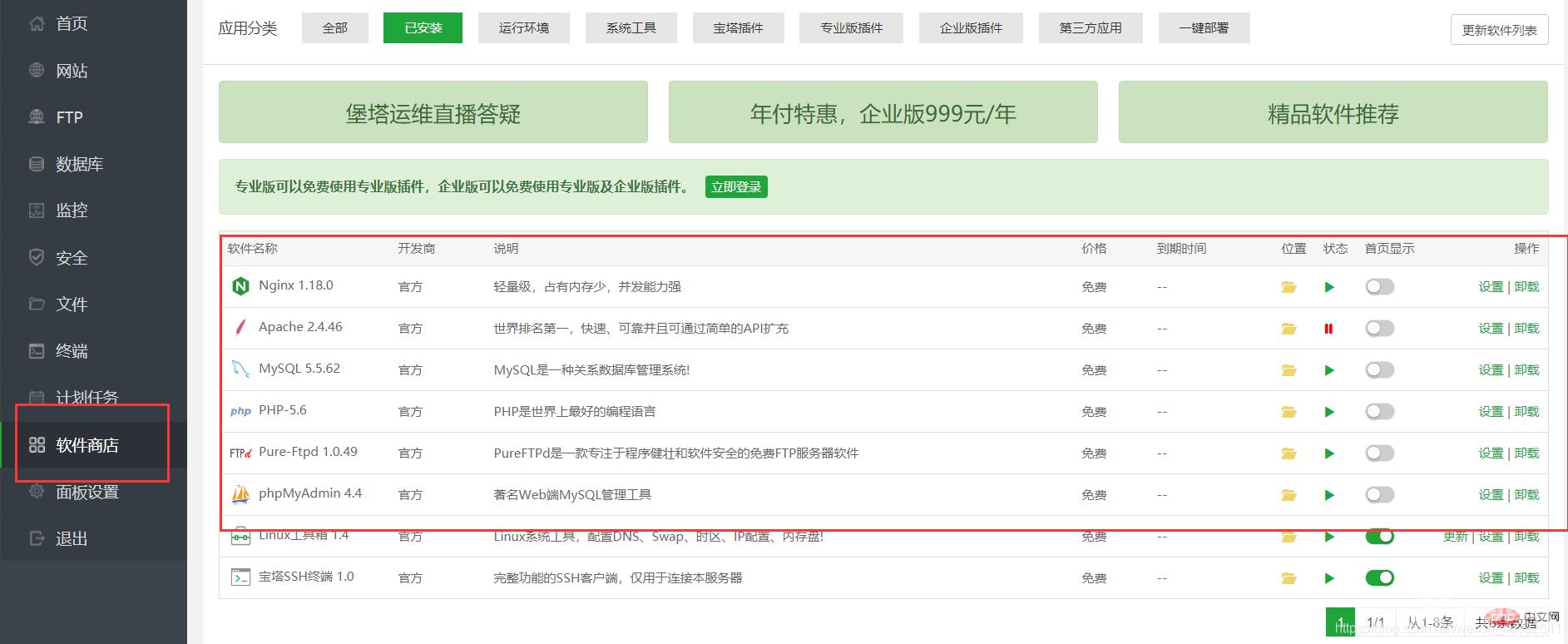Switch to the 全部 category tab
This screenshot has height=644, width=1568.
(334, 27)
